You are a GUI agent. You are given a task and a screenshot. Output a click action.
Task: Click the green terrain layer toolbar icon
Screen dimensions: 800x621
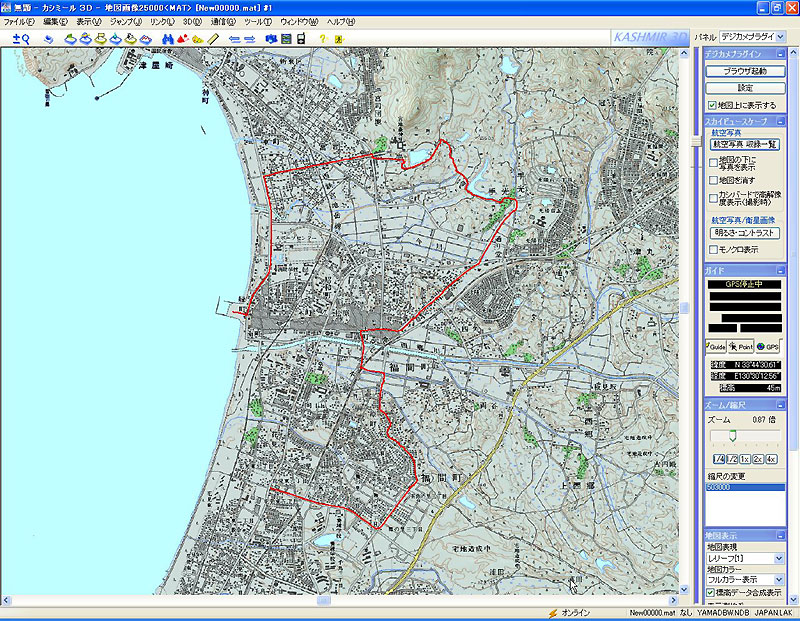click(70, 39)
